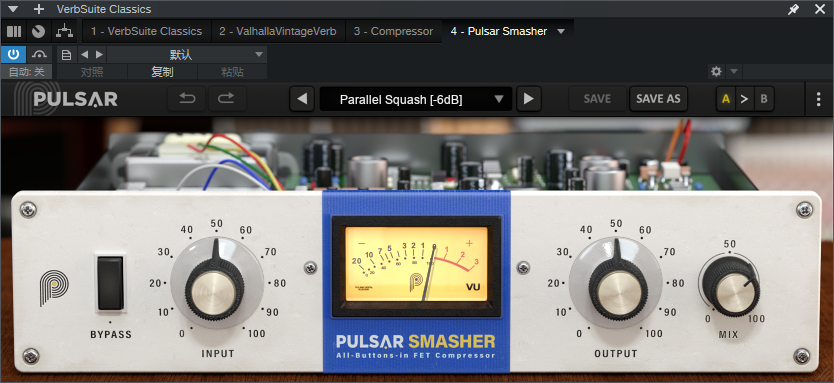Switch to state B

pyautogui.click(x=764, y=99)
